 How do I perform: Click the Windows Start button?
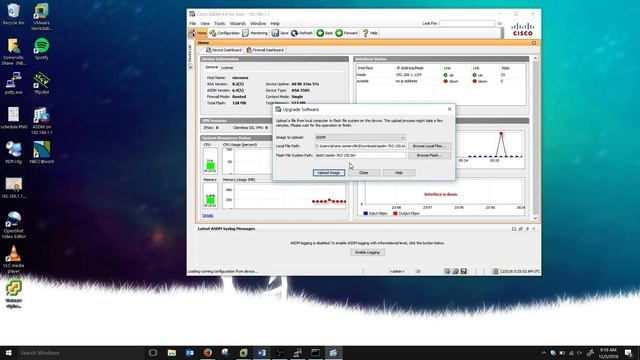point(8,353)
